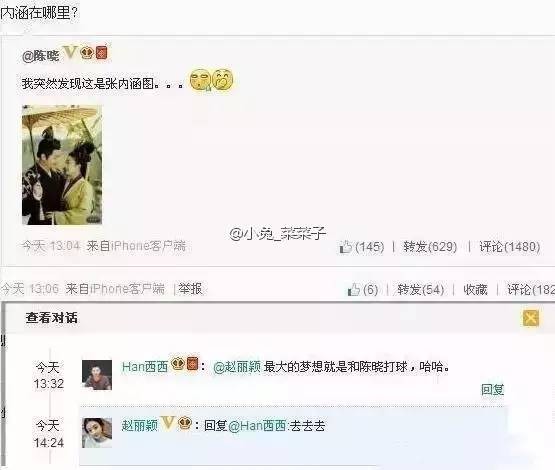This screenshot has width=555, height=470.
Task: Click the 举报 report link
Action: click(x=190, y=289)
